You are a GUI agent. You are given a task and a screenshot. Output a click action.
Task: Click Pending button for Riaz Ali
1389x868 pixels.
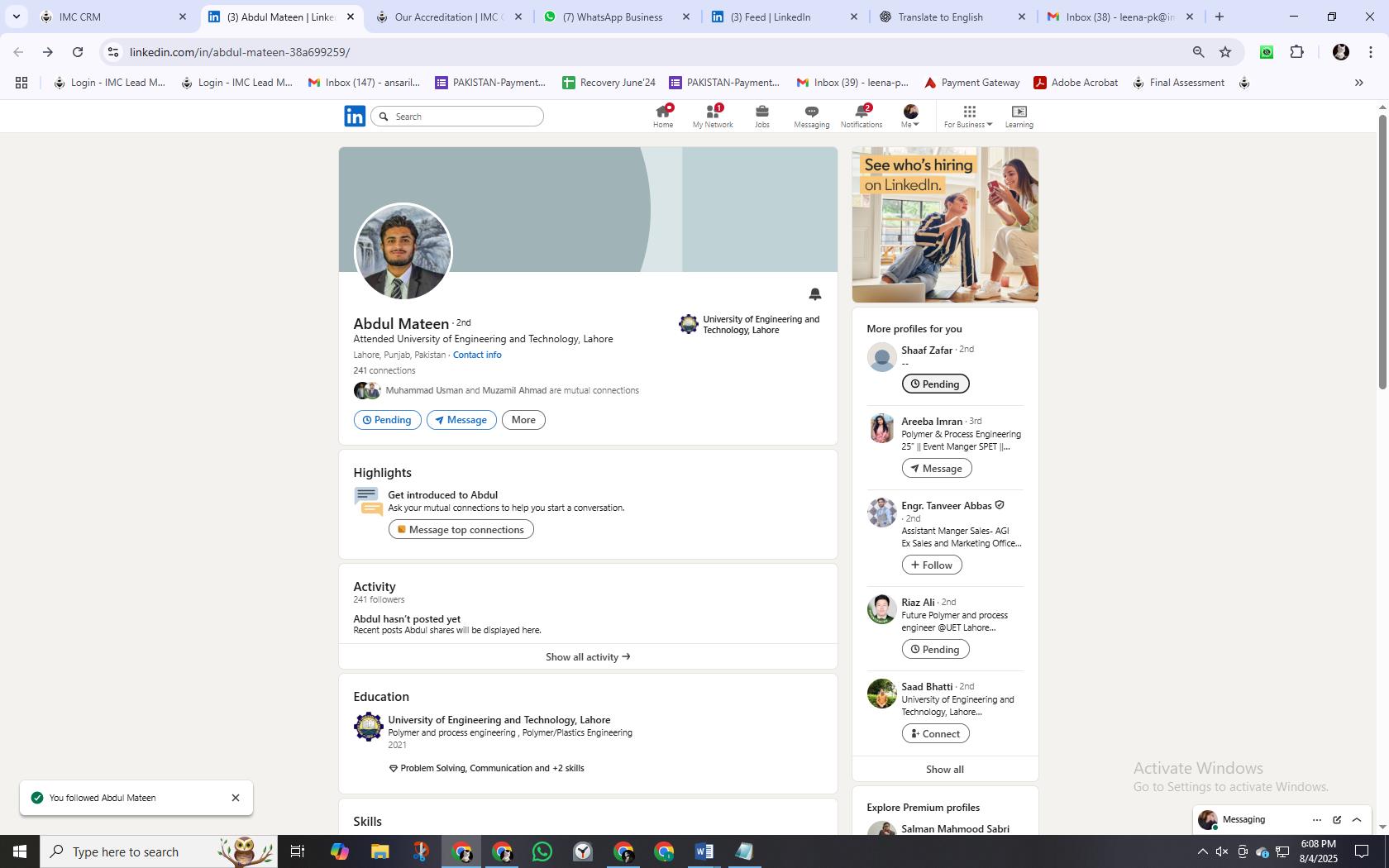935,650
